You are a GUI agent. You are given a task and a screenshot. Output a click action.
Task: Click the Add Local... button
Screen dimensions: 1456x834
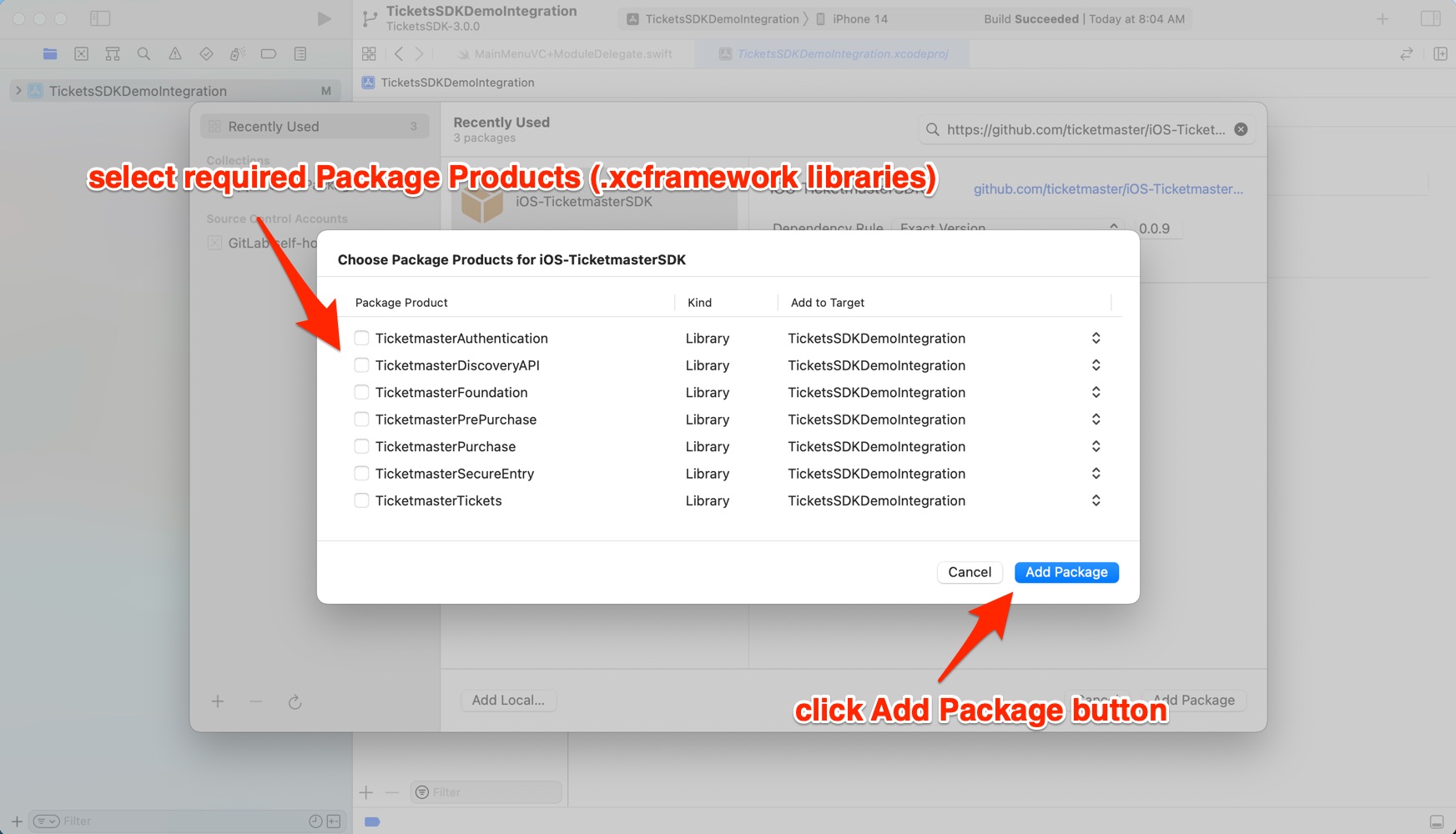coord(508,701)
